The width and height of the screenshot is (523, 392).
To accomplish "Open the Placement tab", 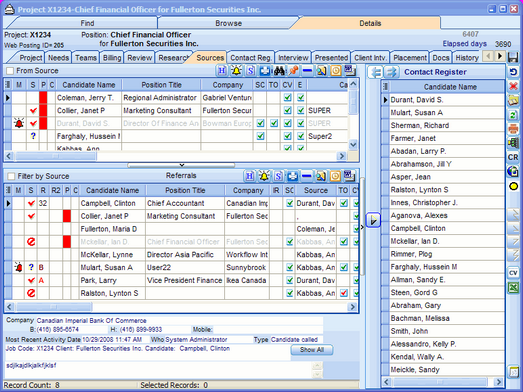I will (410, 58).
